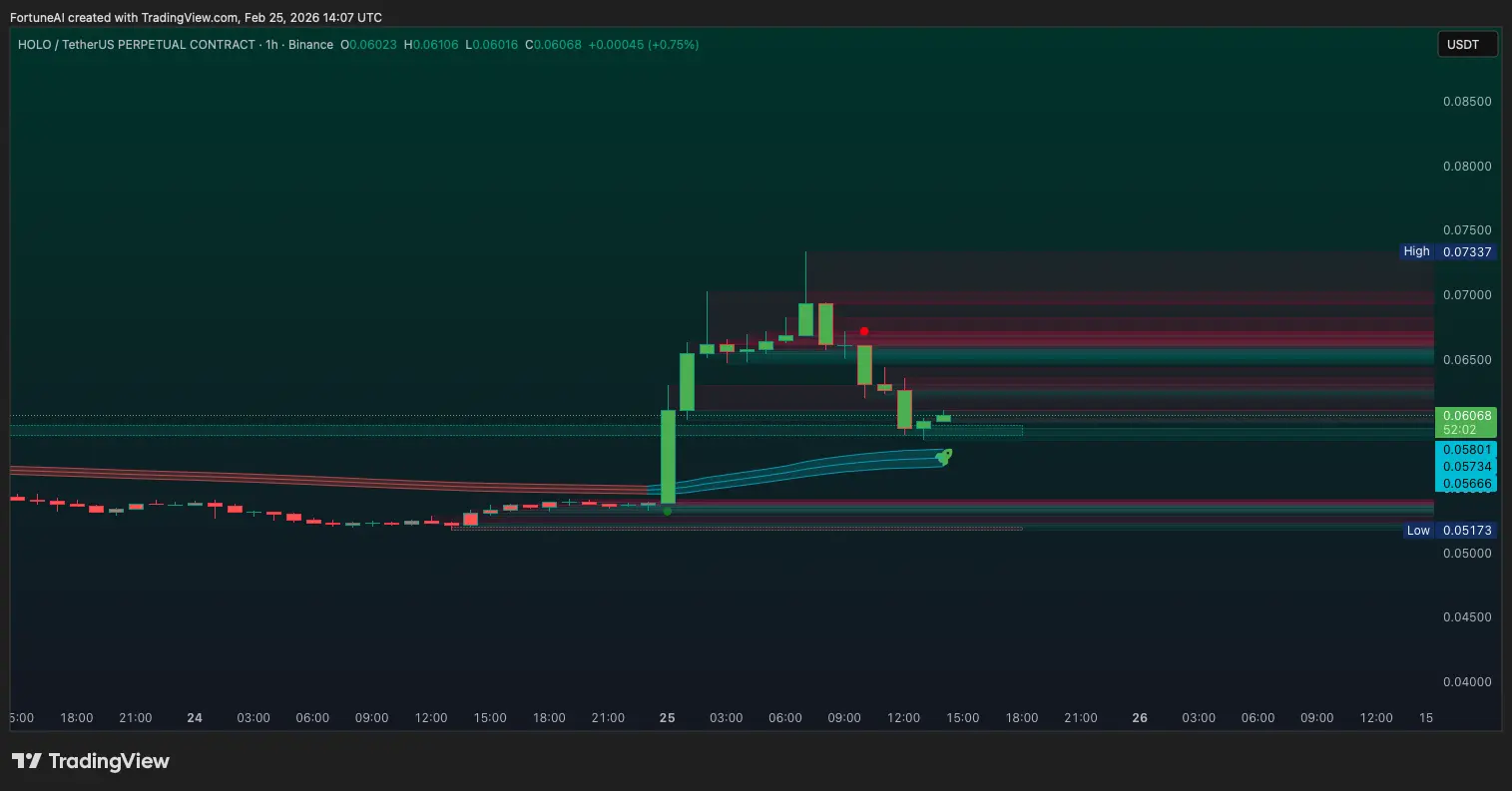
Task: Click the FortuneAI created with TradingView.com caption
Action: 197,18
